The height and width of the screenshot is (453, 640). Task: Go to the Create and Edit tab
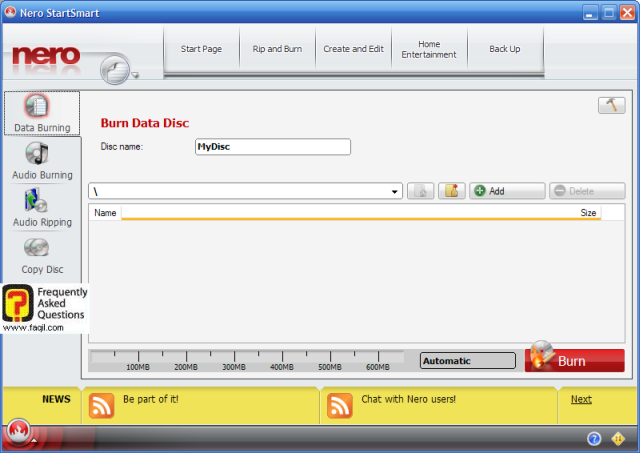coord(353,49)
